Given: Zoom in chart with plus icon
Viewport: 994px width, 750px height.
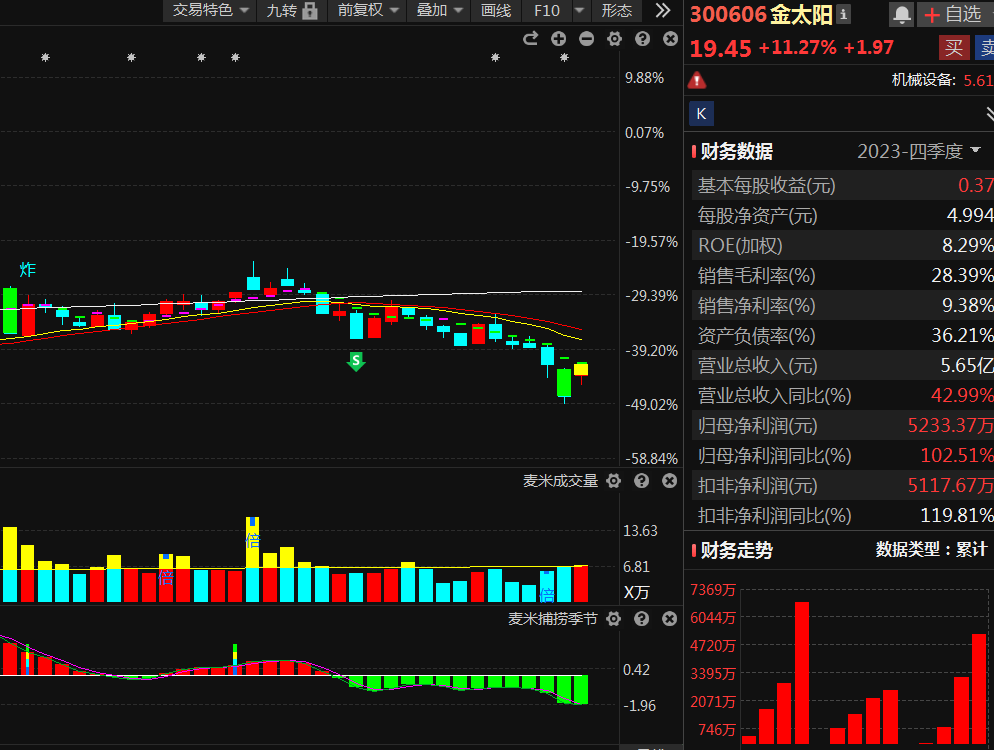Looking at the screenshot, I should click(558, 39).
